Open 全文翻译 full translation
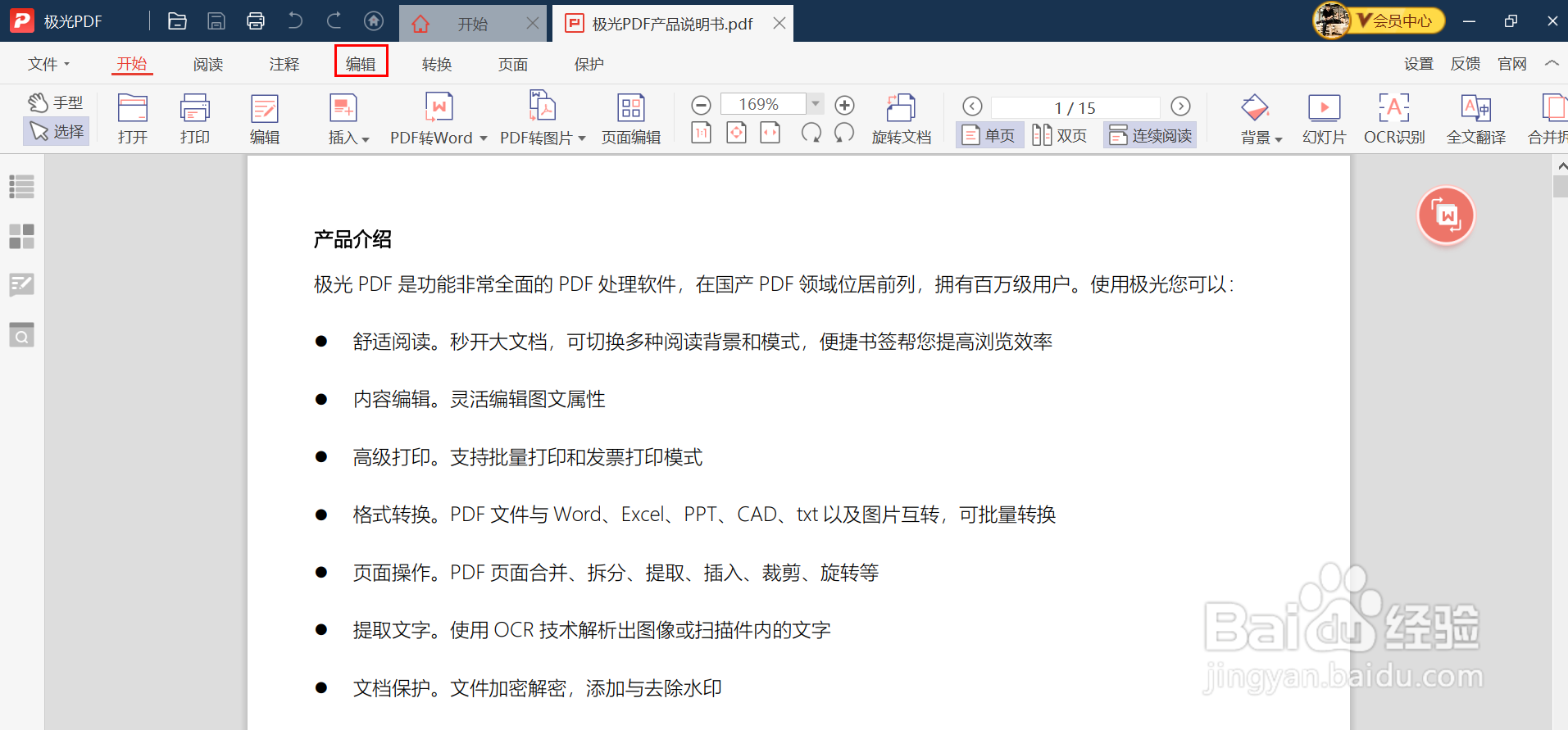The width and height of the screenshot is (1568, 730). click(1476, 120)
